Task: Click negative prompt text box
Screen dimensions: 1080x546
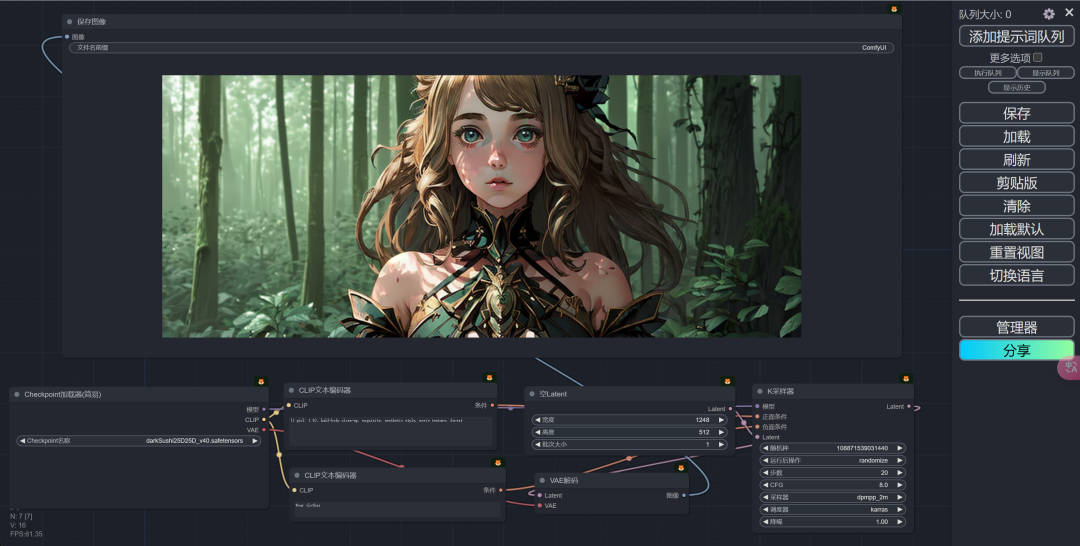Action: (x=397, y=509)
